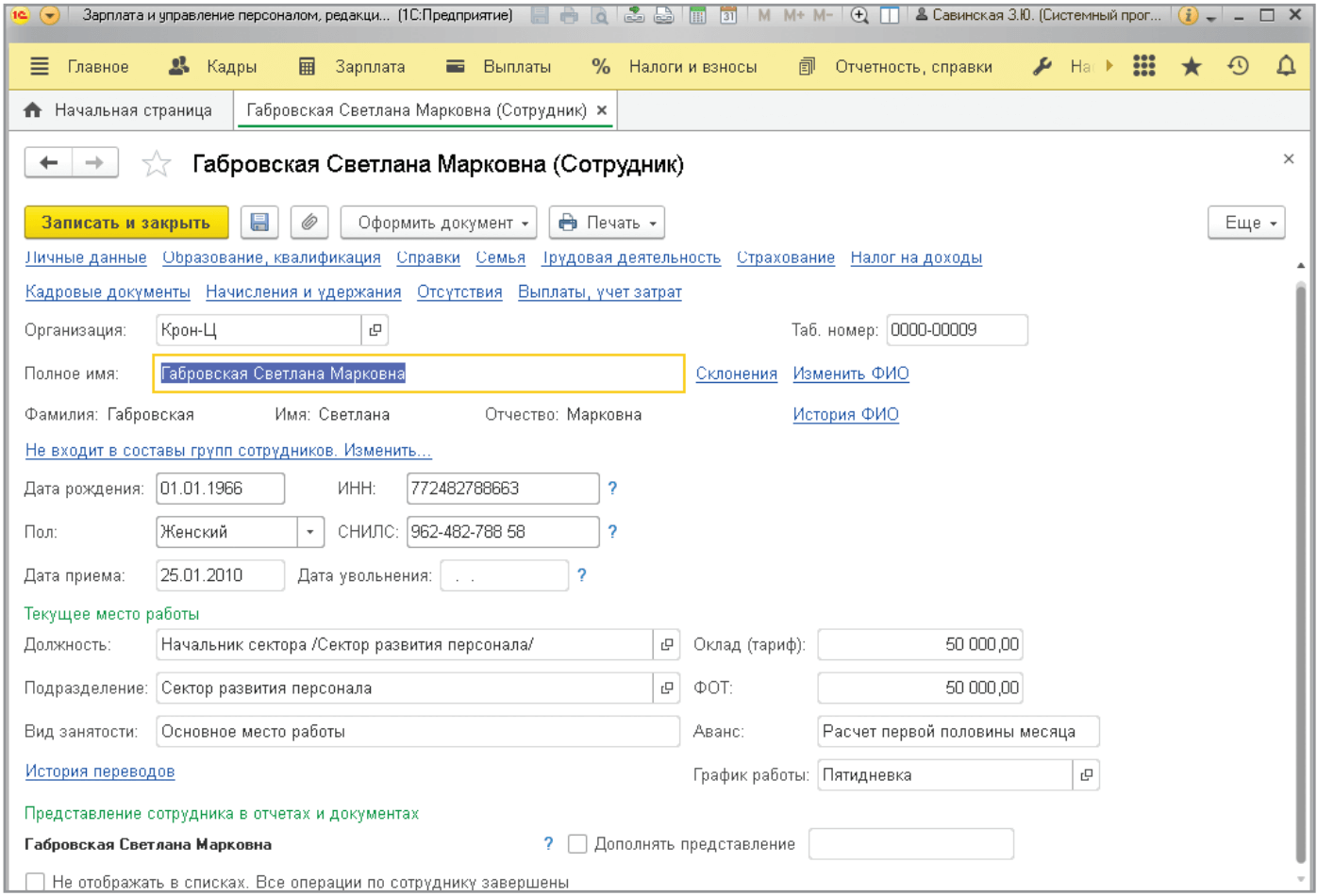Open the hamburger main menu icon
1317x896 pixels.
pos(40,67)
